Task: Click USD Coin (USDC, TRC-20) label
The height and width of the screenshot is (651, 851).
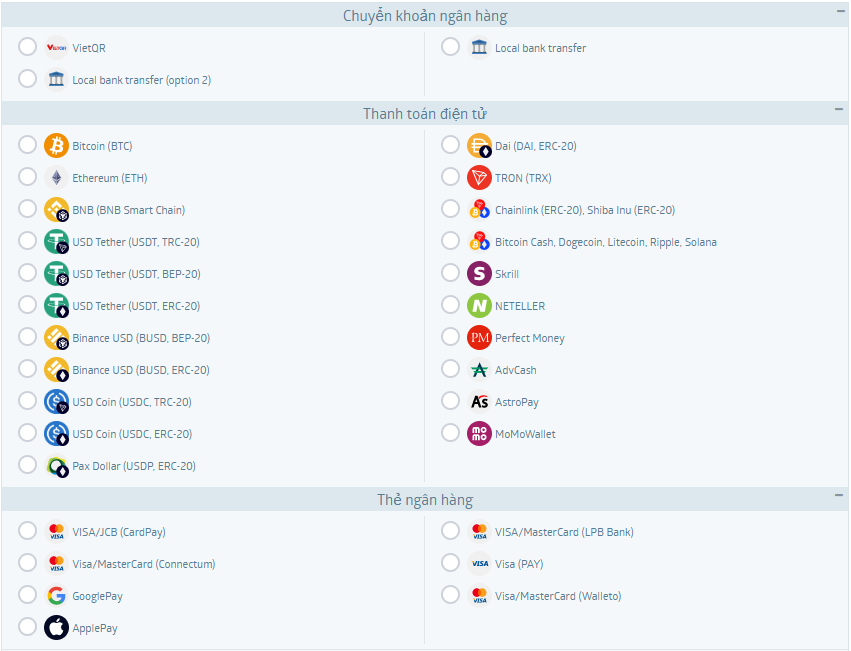Action: pos(132,402)
